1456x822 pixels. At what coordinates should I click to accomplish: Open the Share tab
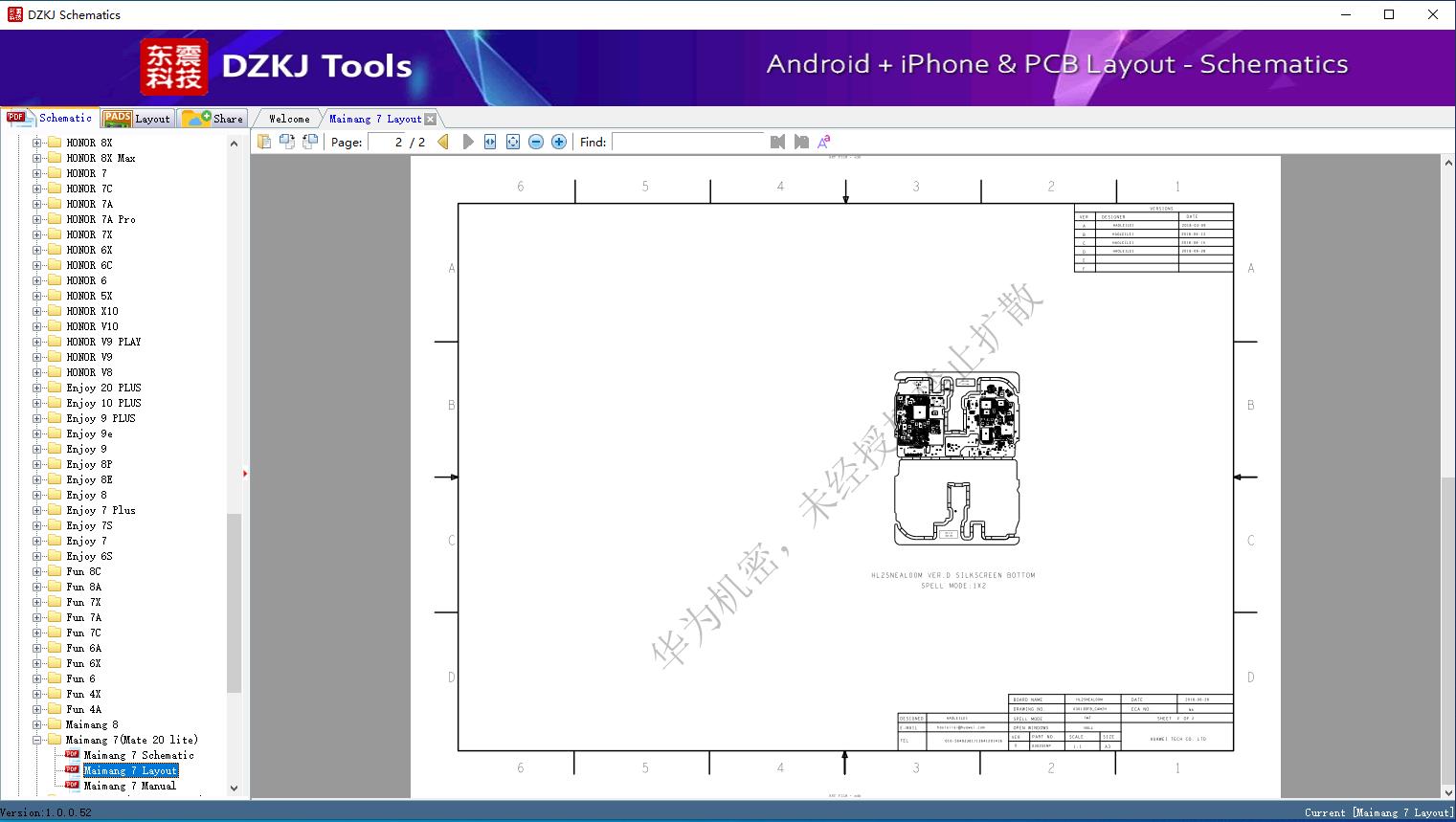[213, 119]
